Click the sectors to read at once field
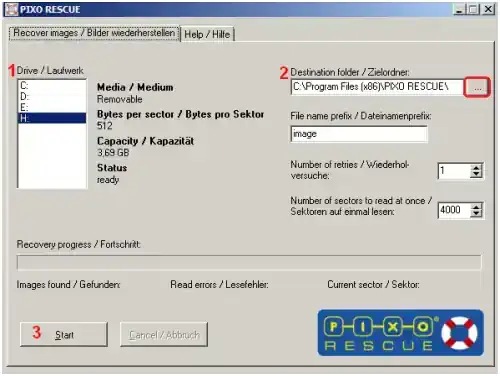 coord(454,210)
